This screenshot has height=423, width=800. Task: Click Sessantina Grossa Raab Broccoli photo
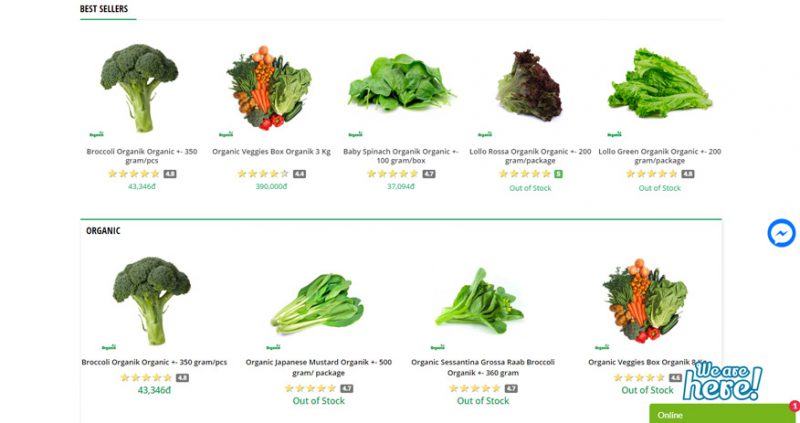[479, 301]
